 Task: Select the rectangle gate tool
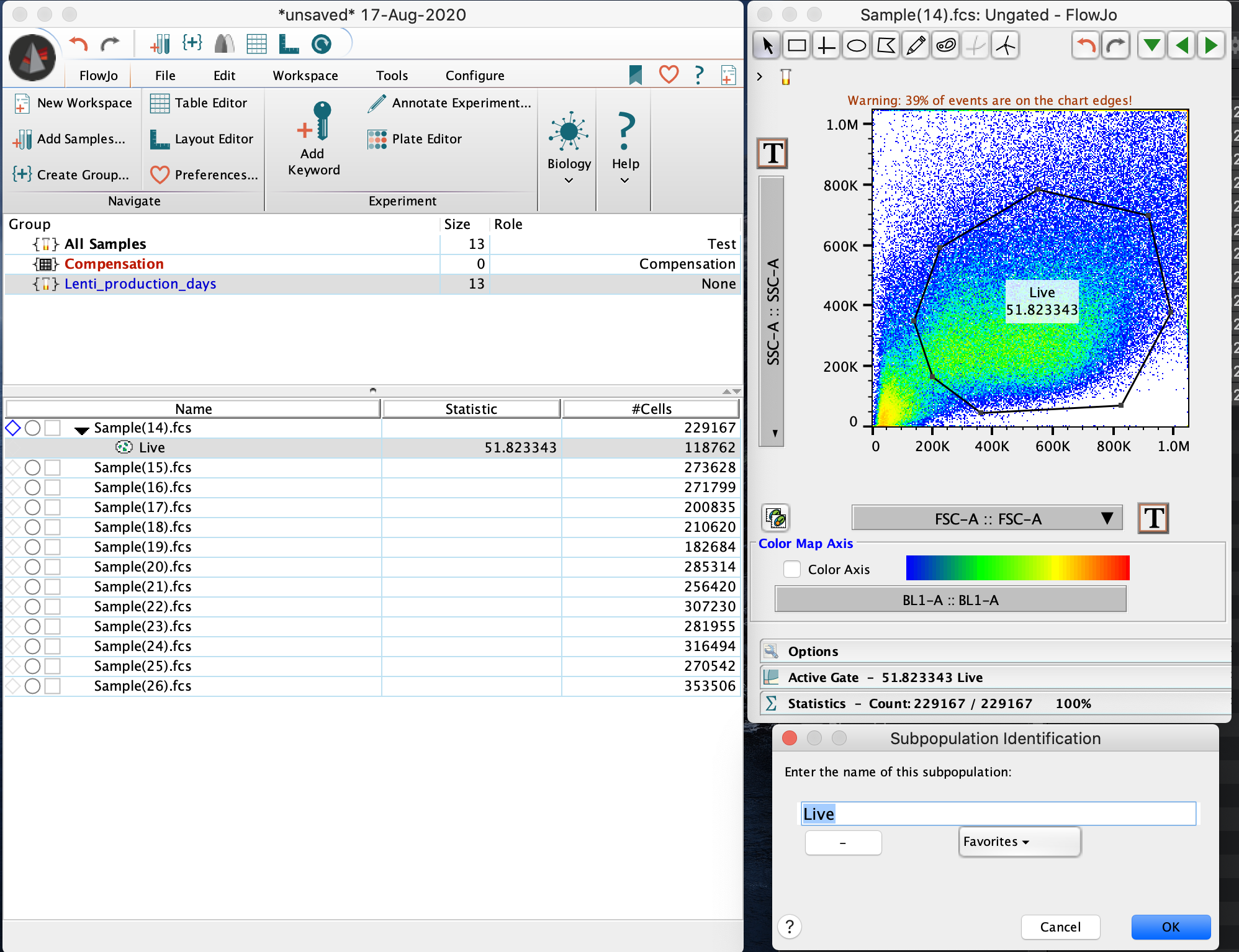point(796,45)
